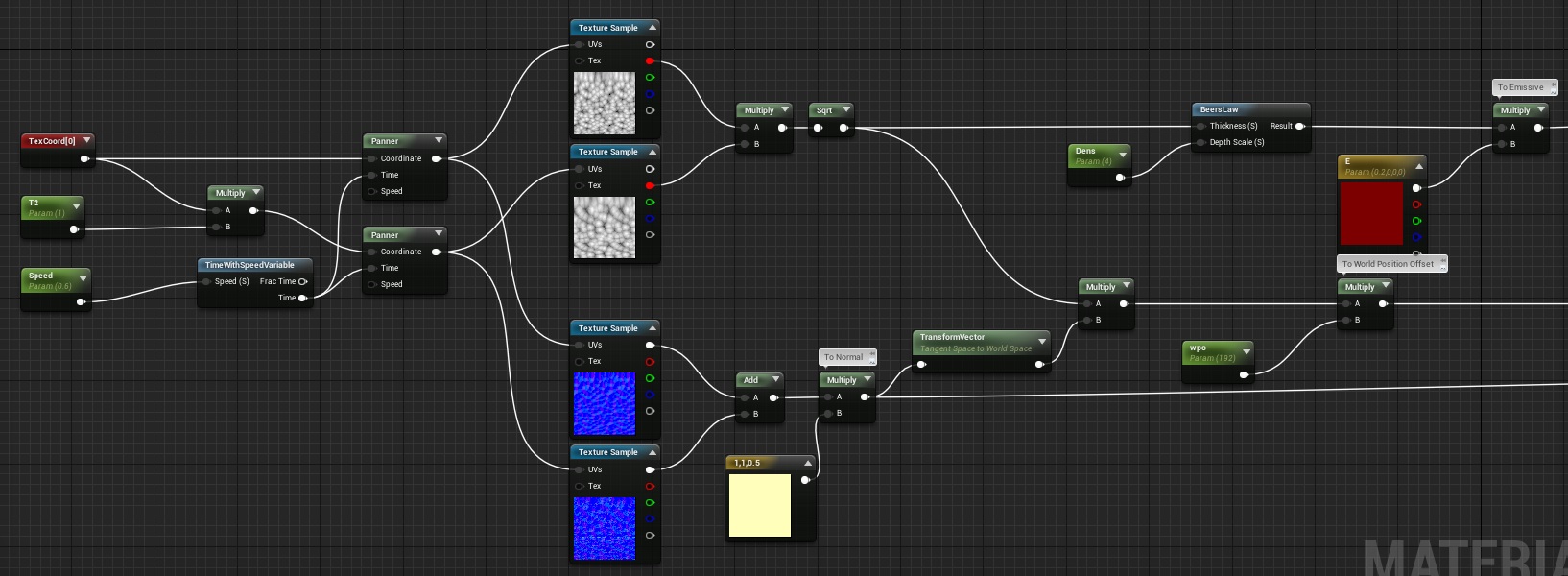This screenshot has width=1568, height=576.
Task: Click the Sqrt node input pin
Action: pyautogui.click(x=818, y=127)
